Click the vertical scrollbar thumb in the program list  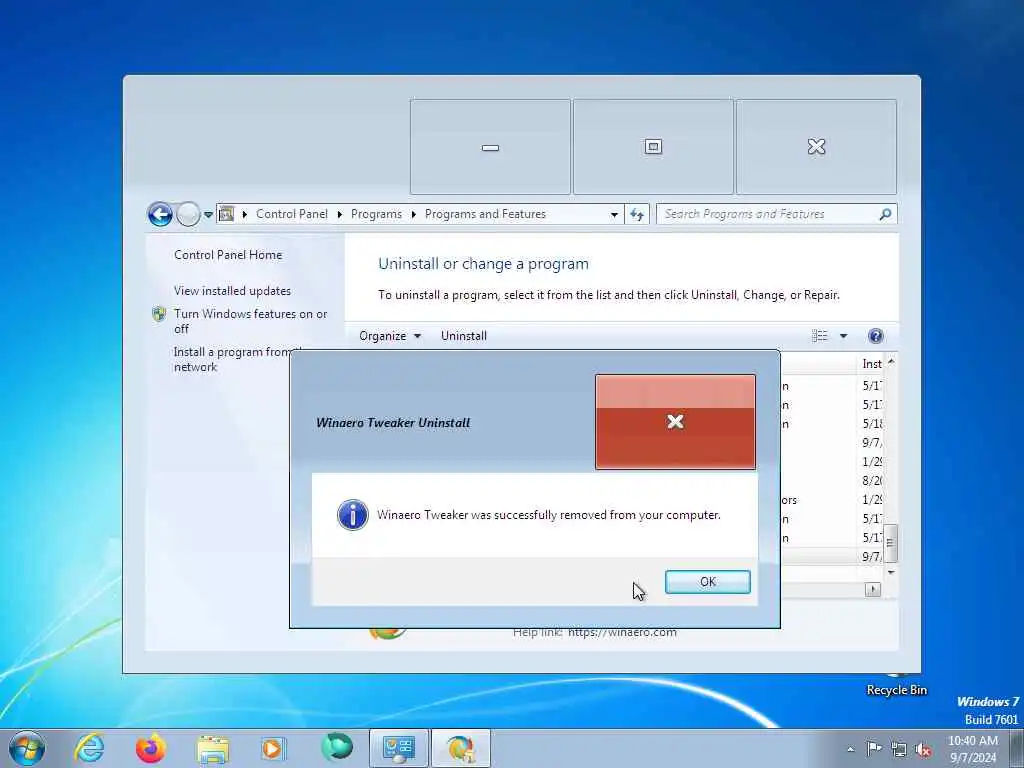[891, 543]
